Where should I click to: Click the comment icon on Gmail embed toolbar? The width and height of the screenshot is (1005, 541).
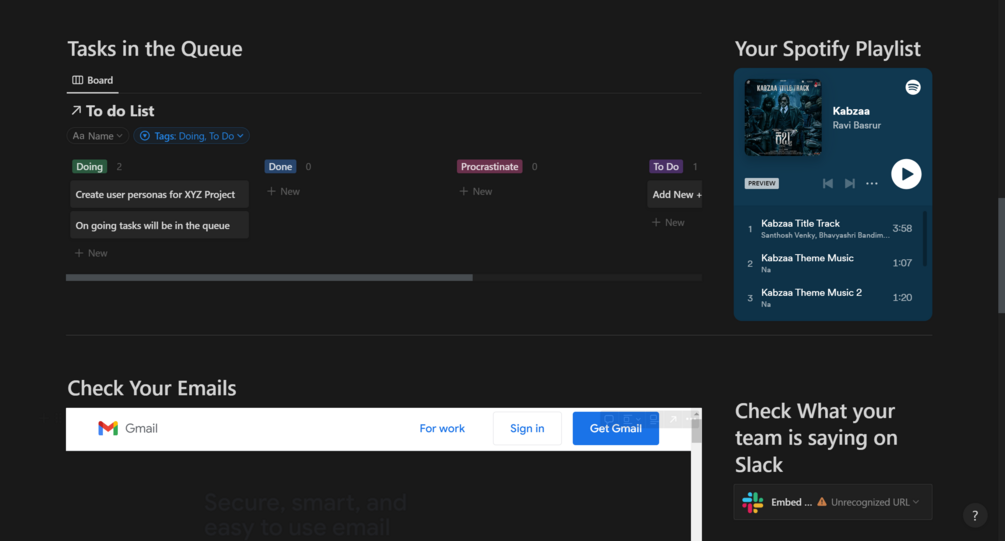pyautogui.click(x=610, y=419)
